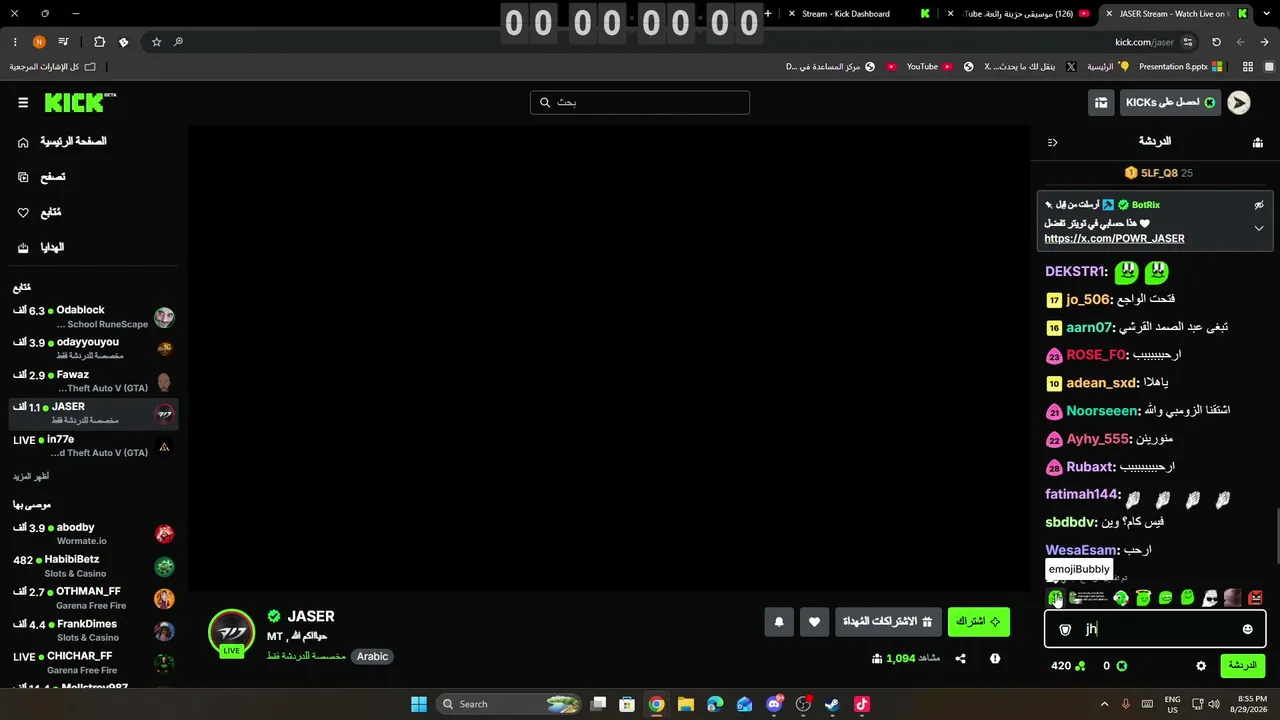Open Chrome extensions puzzle icon
Viewport: 1280px width, 720px height.
(99, 42)
